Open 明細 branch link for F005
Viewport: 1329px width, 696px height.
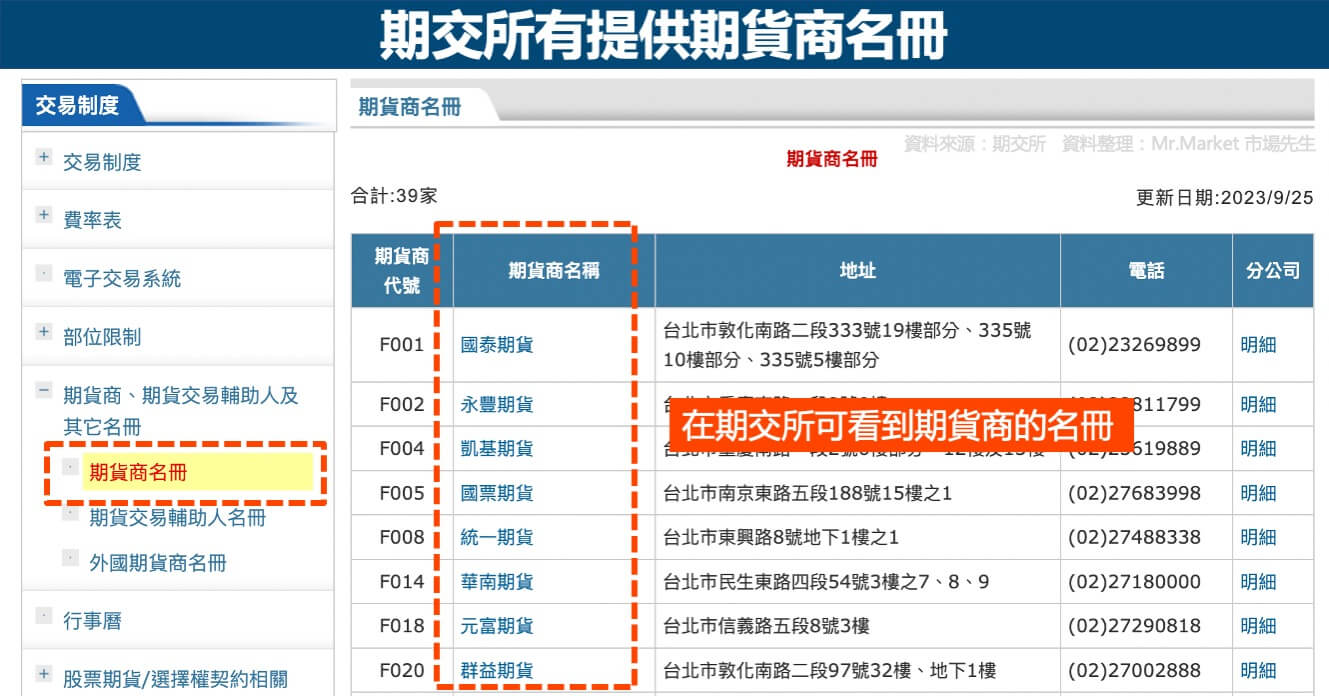1258,493
